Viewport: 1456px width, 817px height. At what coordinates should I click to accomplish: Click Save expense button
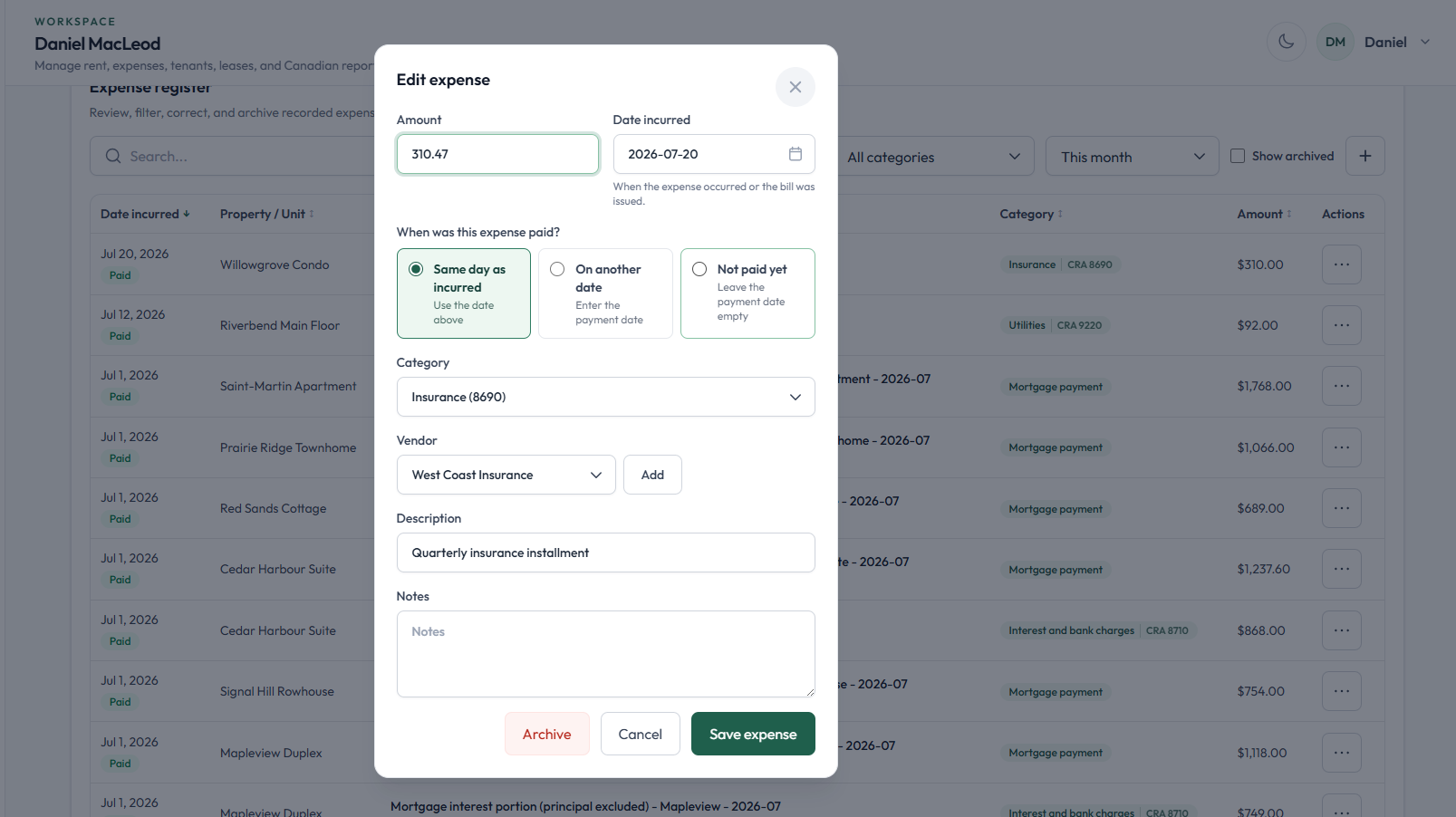pos(753,734)
